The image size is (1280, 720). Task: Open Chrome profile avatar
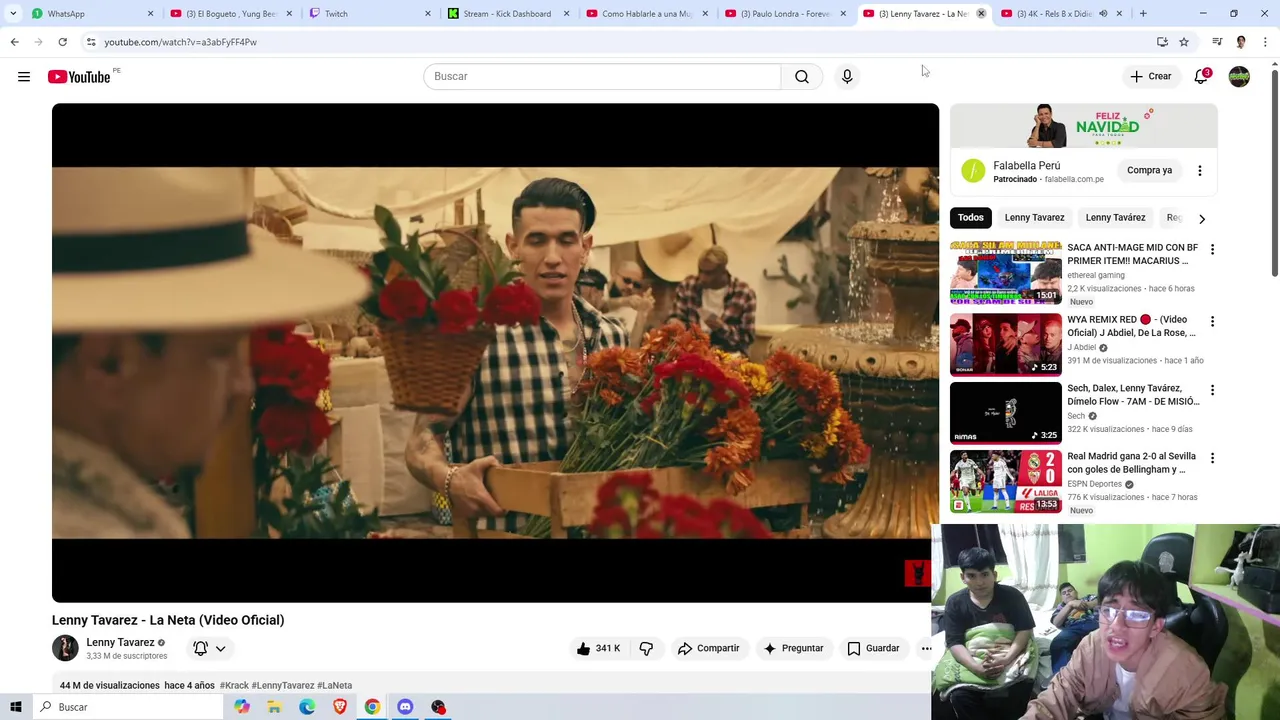coord(1241,42)
